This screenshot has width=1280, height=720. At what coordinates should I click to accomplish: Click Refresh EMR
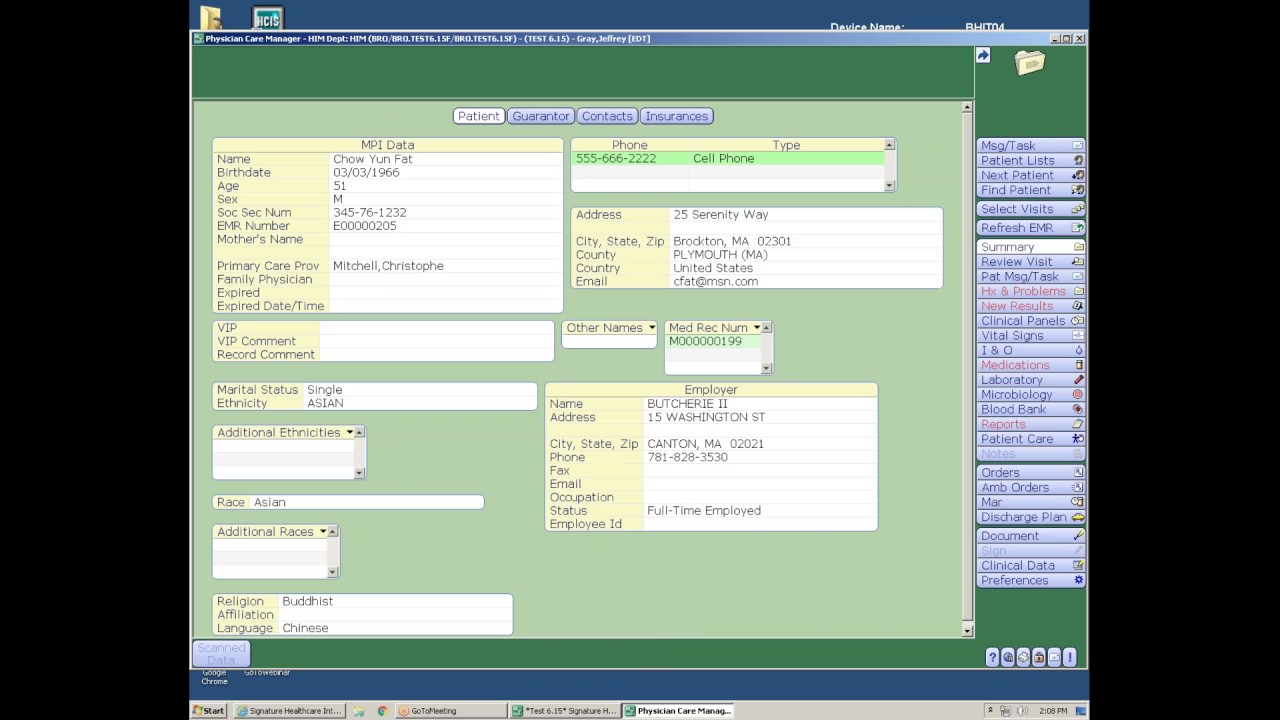(x=1031, y=228)
